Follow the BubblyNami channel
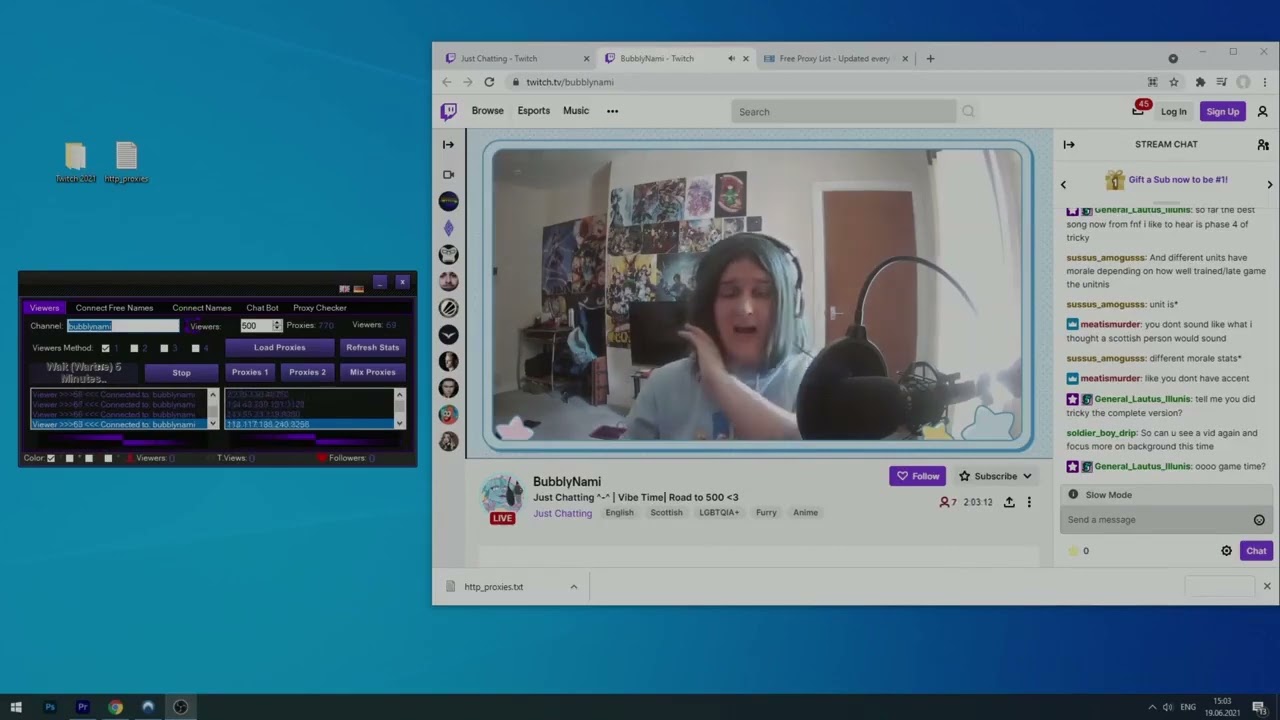 click(917, 476)
